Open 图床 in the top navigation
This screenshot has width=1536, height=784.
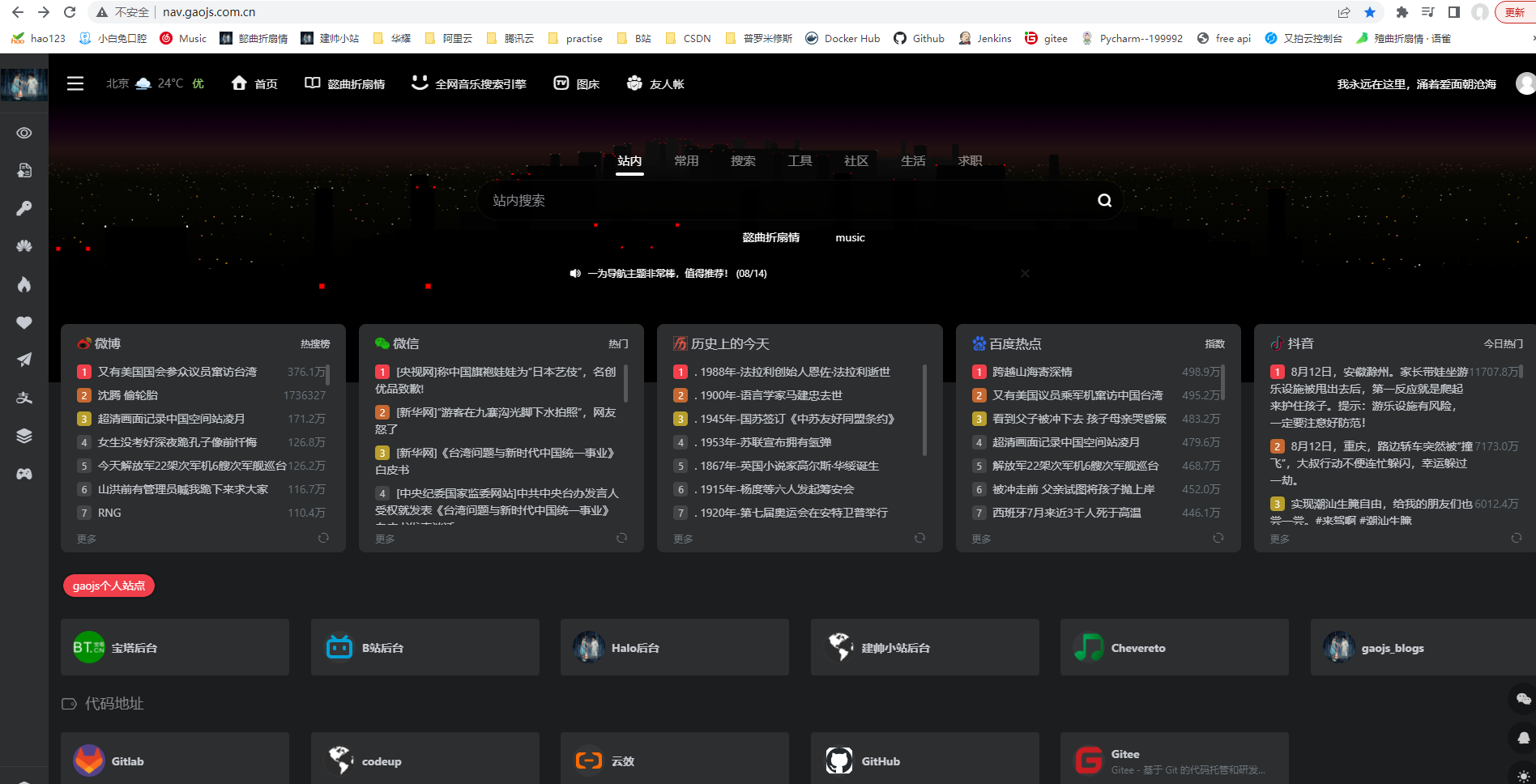click(x=577, y=83)
